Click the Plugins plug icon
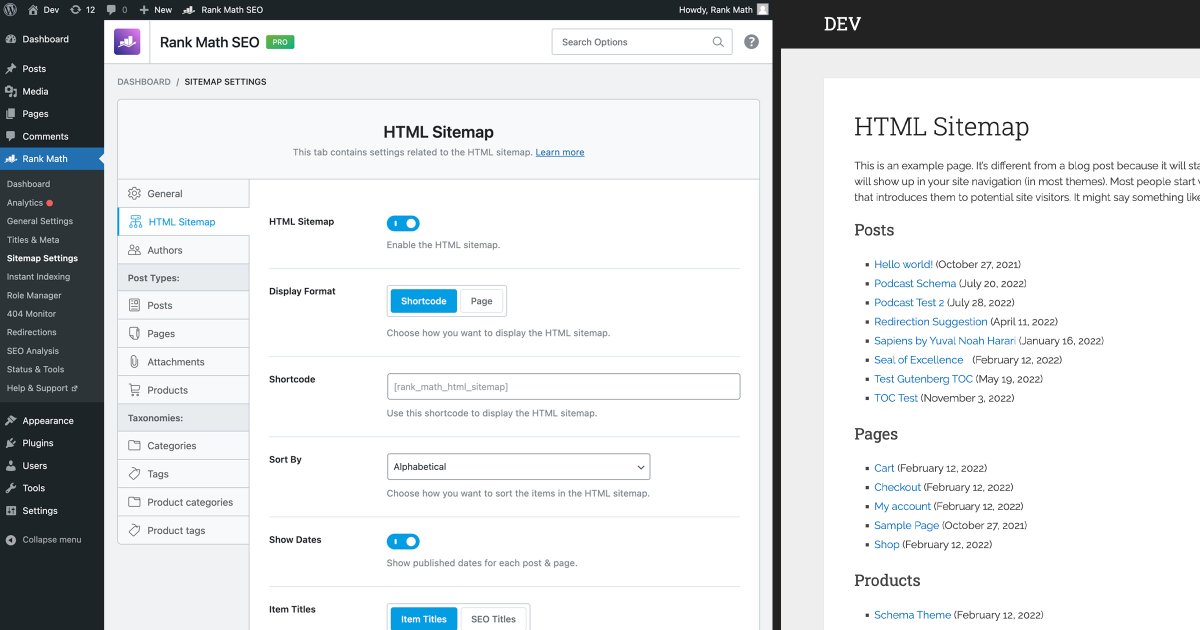This screenshot has height=630, width=1200. [x=11, y=443]
